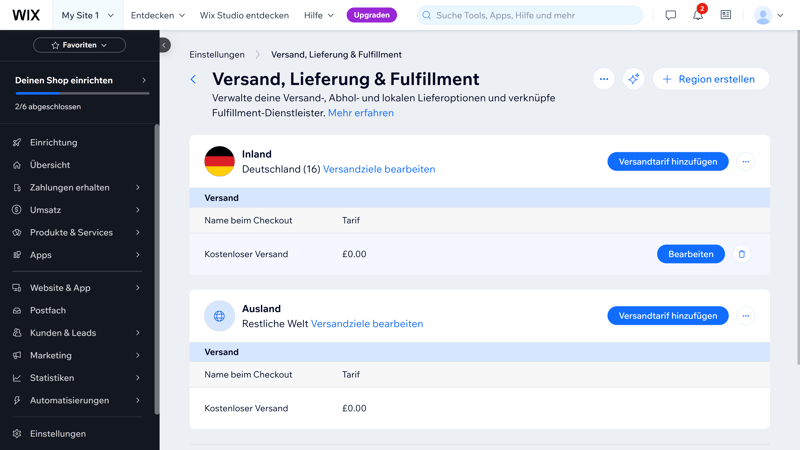This screenshot has height=450, width=800.
Task: Open the page-level more actions menu
Action: point(603,79)
